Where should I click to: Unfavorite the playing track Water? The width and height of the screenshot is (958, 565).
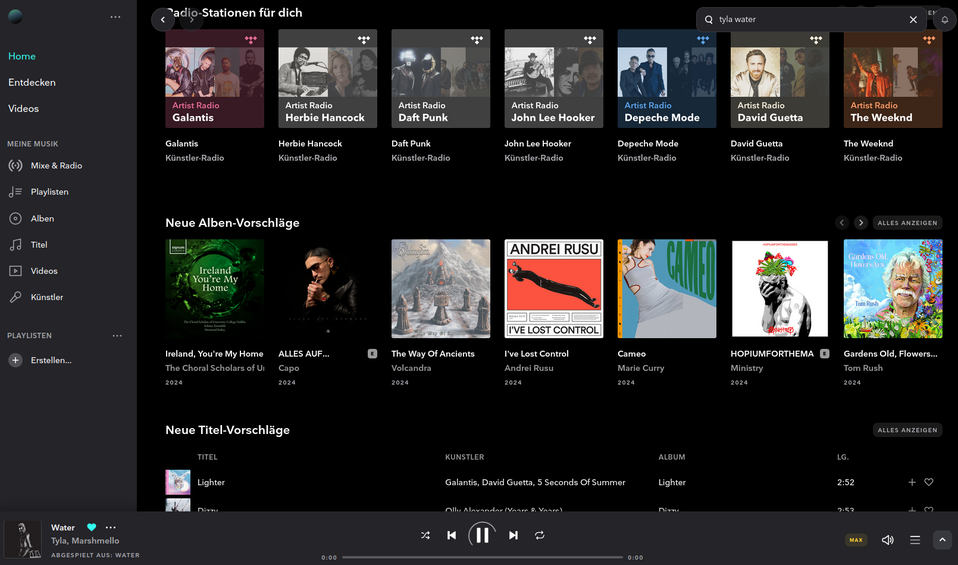pos(92,527)
